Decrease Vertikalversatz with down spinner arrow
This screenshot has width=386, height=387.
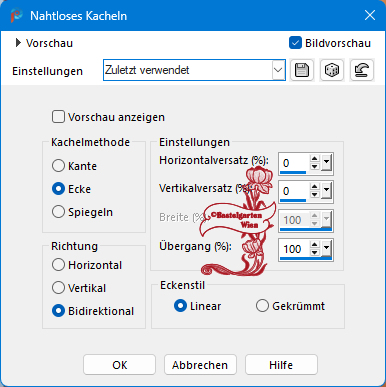(315, 195)
